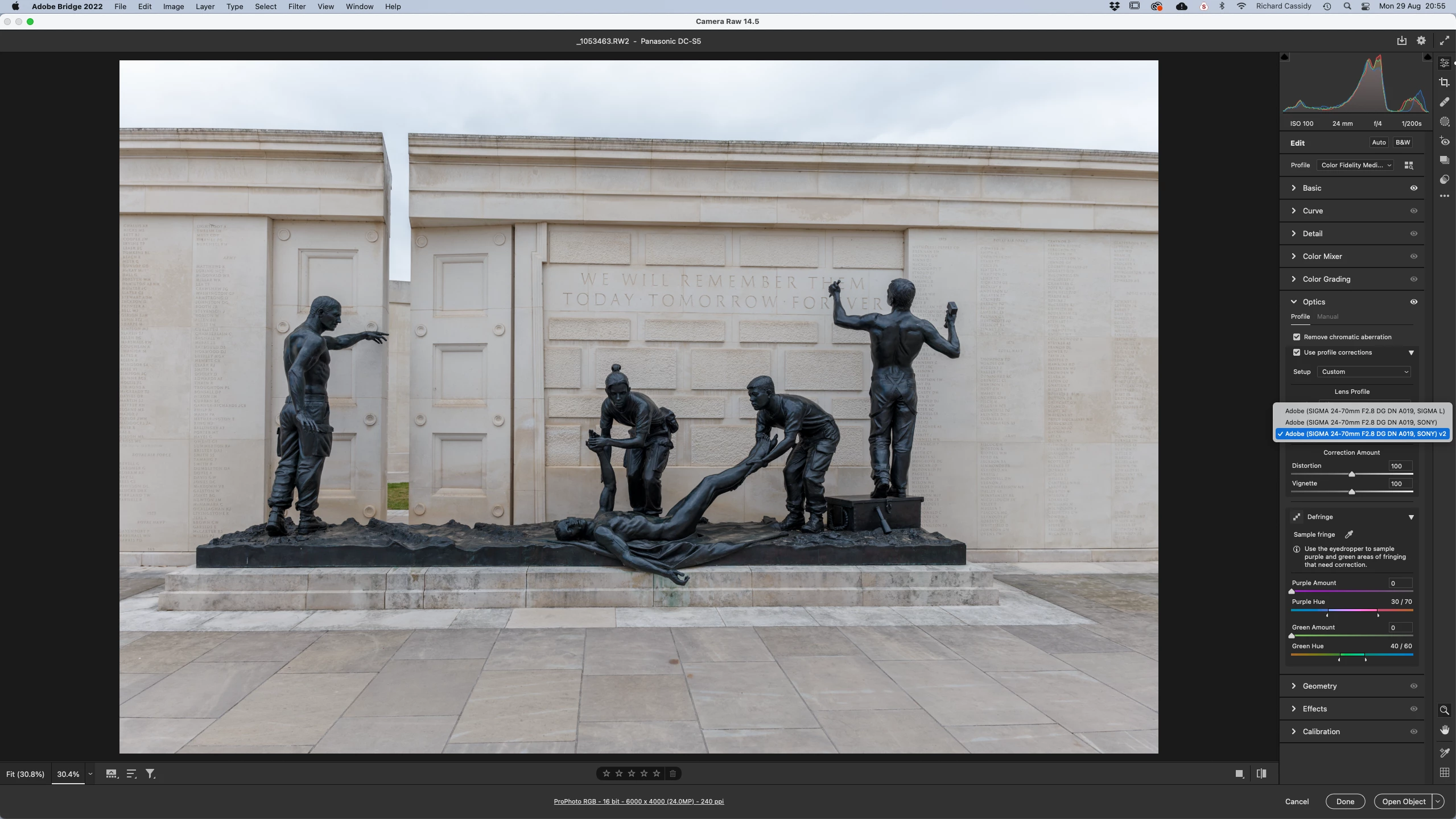Open the Setup Custom dropdown
1456x819 pixels.
pyautogui.click(x=1364, y=372)
